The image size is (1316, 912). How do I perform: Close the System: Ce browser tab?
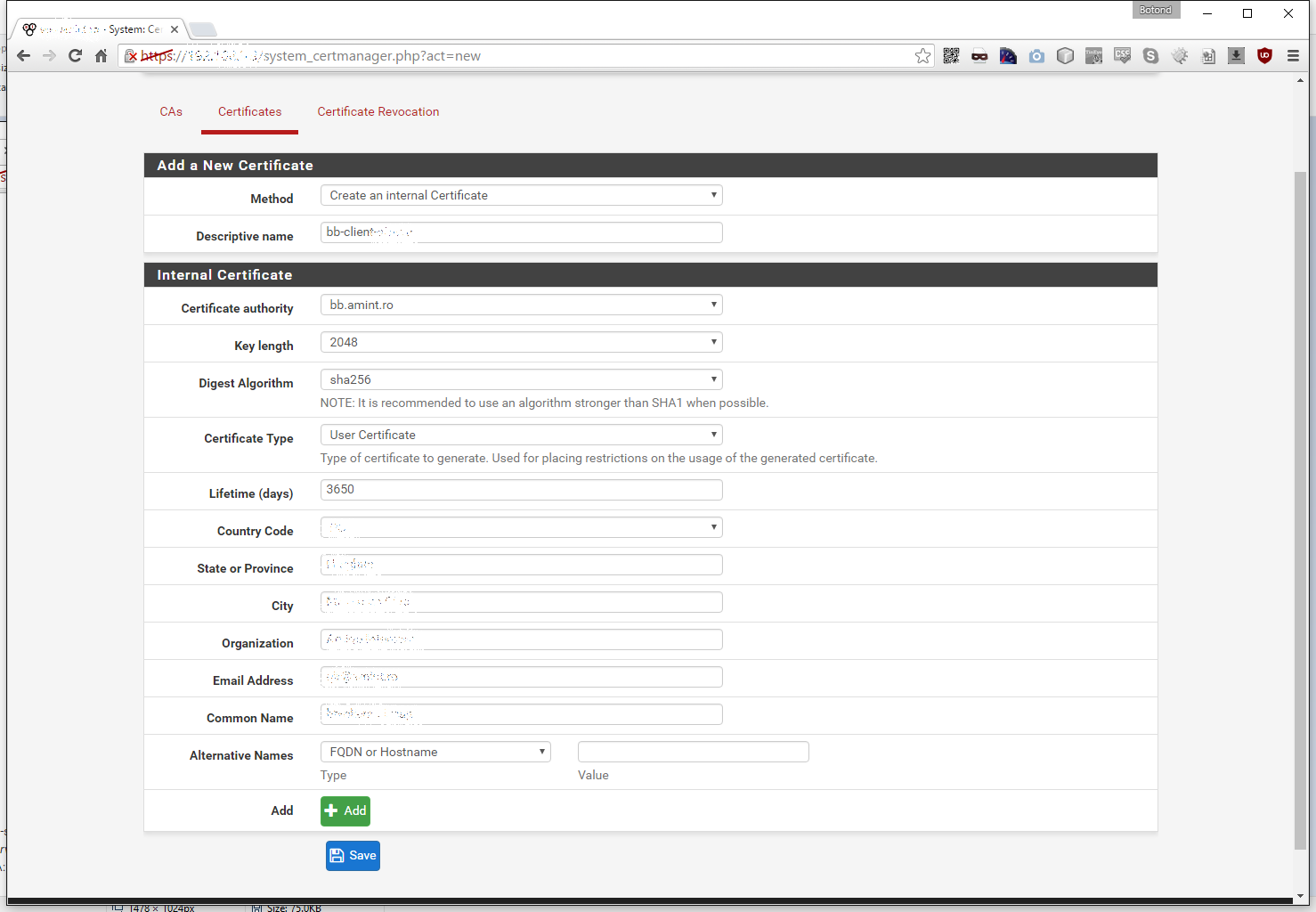175,29
